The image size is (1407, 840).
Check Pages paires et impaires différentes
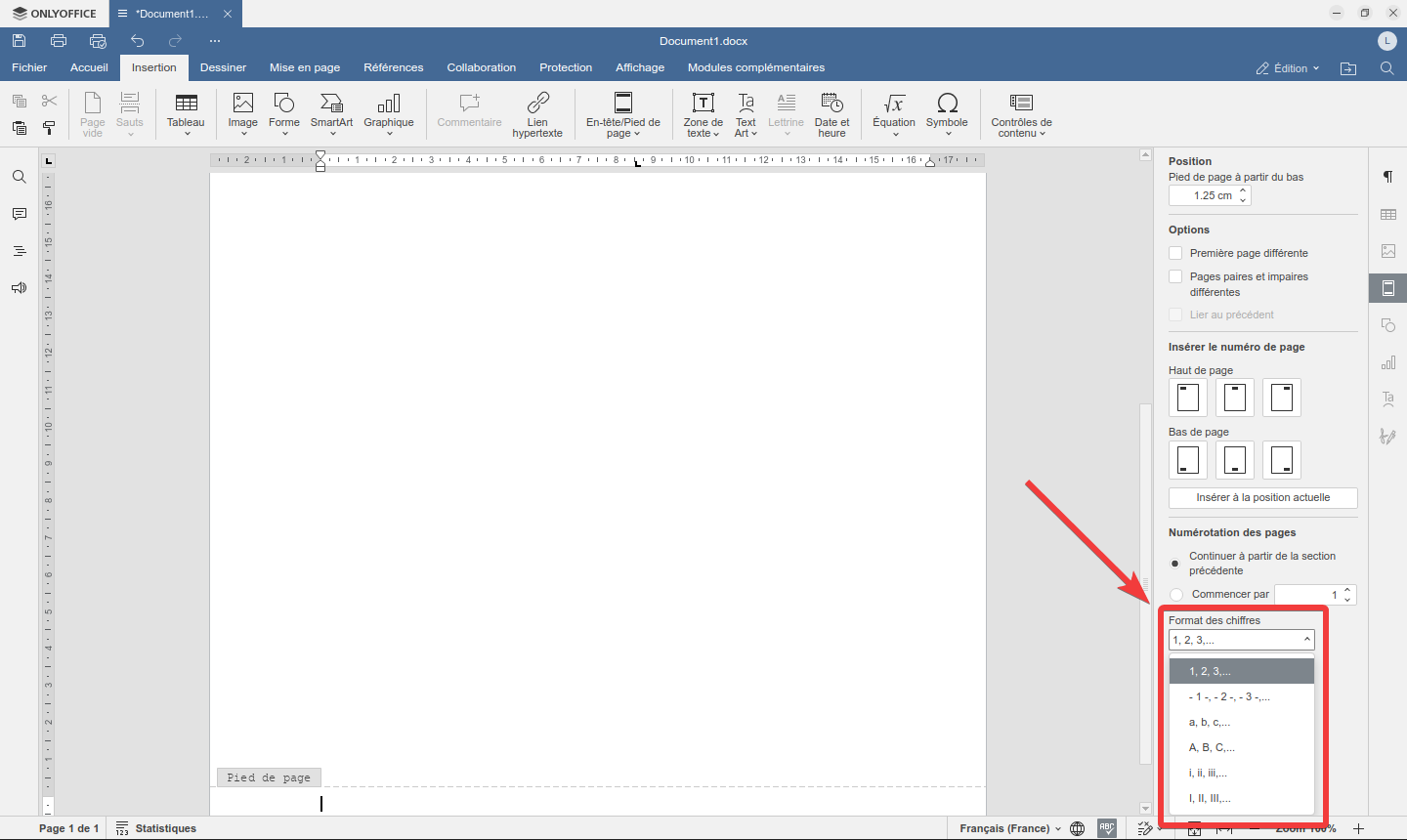tap(1175, 276)
